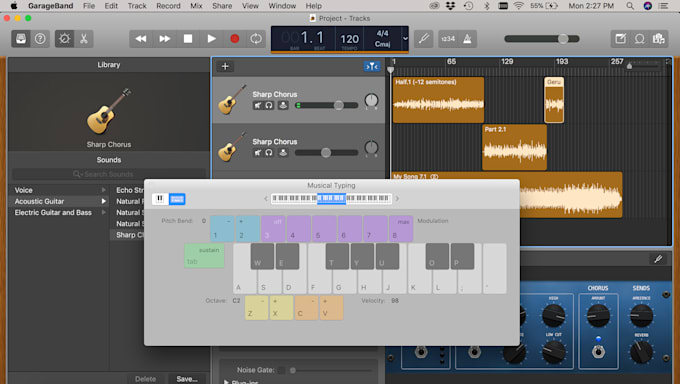Shift Musical Typing keyboard range right

pos(397,199)
